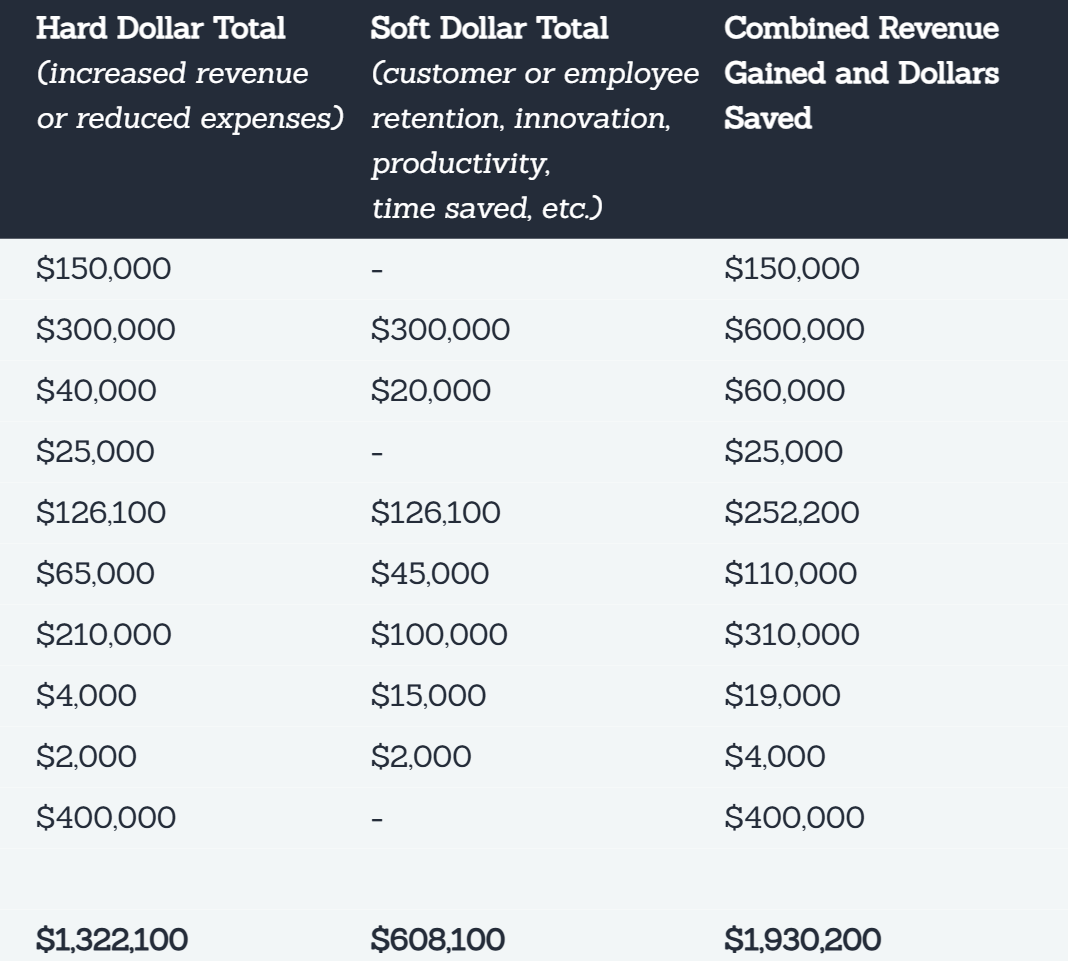This screenshot has width=1068, height=961.
Task: Click the $100,000 soft dollar cell
Action: [x=439, y=635]
